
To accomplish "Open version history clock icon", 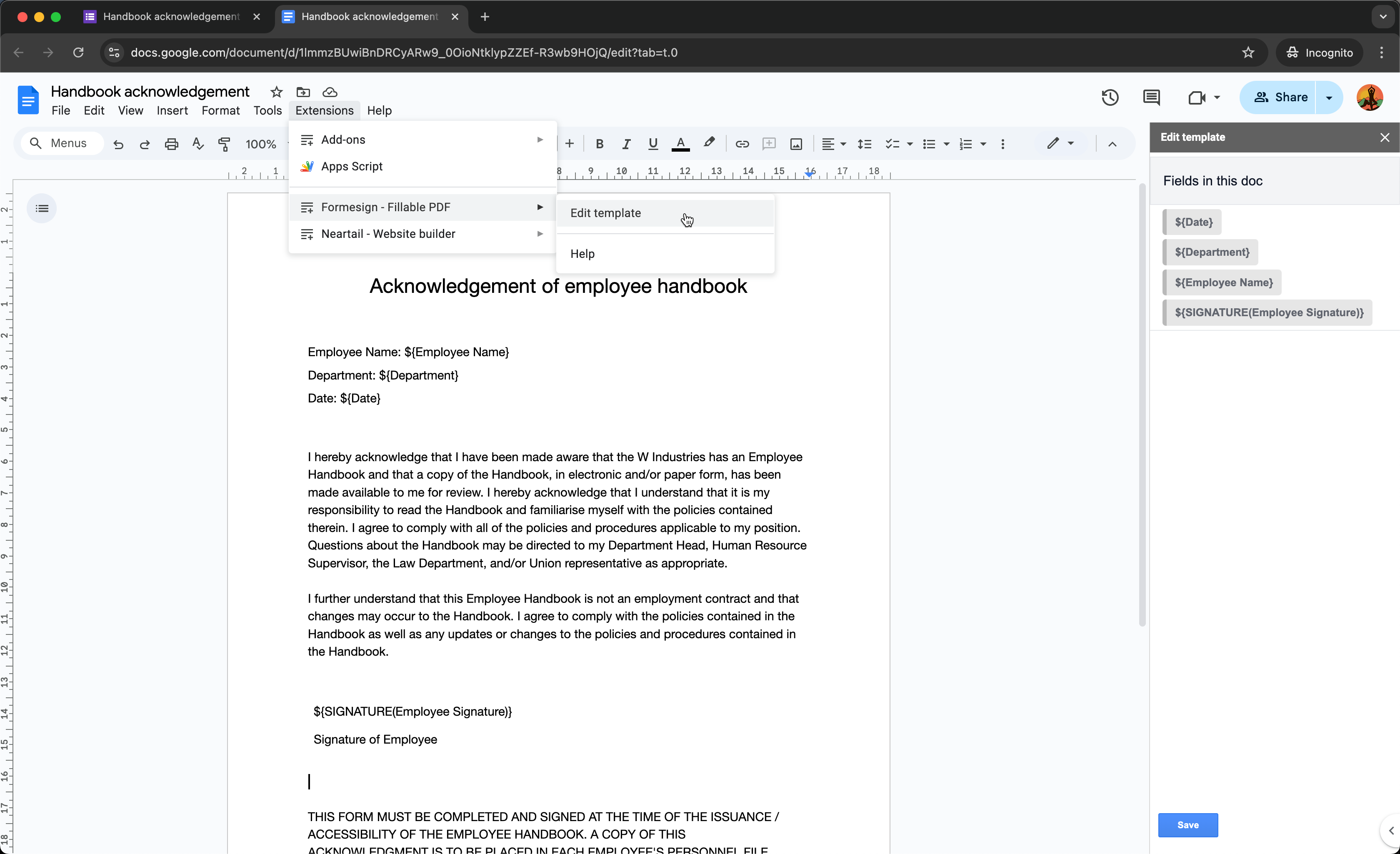I will coord(1110,97).
